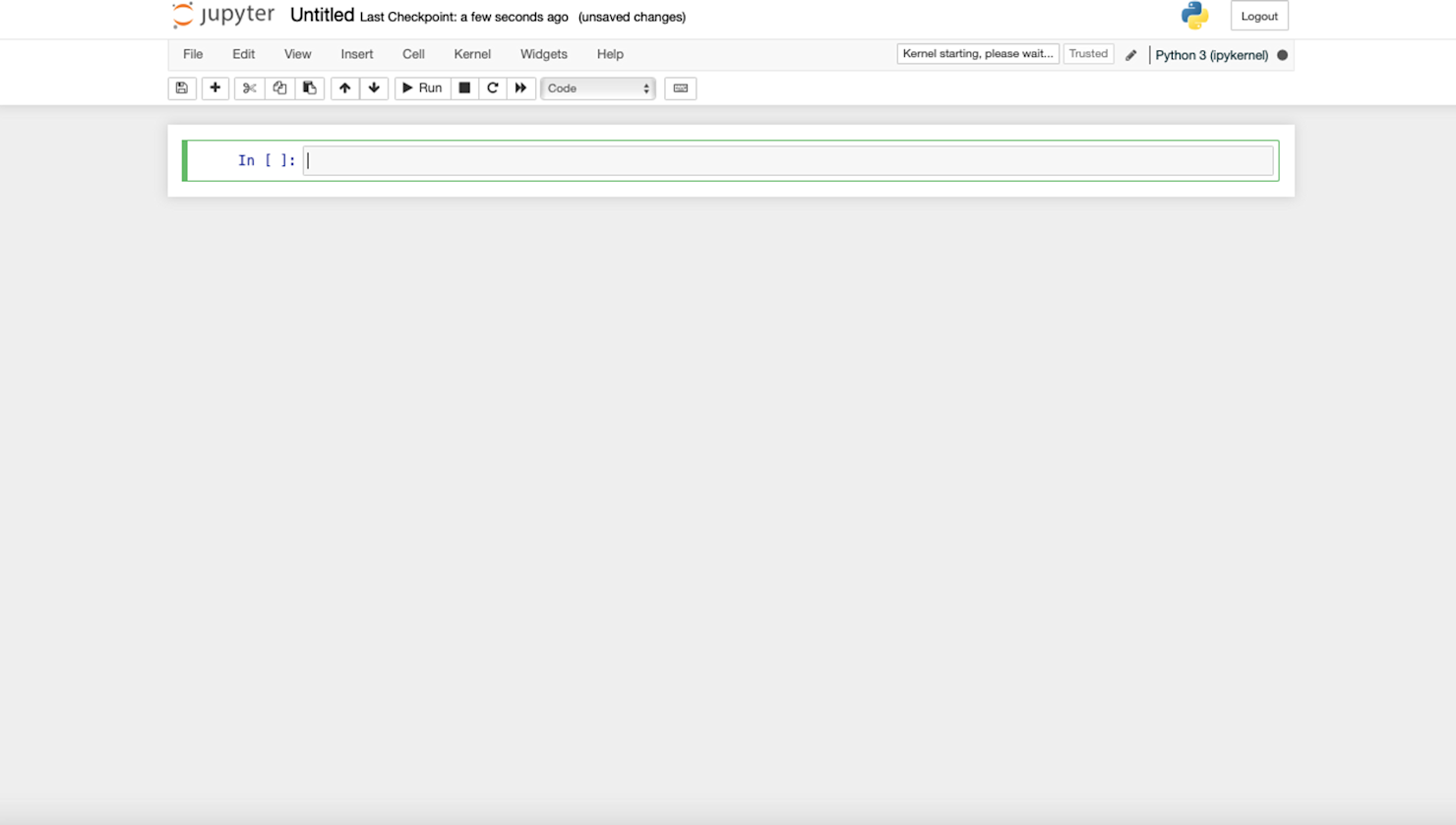Click the Trusted notebook indicator
Viewport: 1456px width, 825px height.
click(x=1088, y=54)
